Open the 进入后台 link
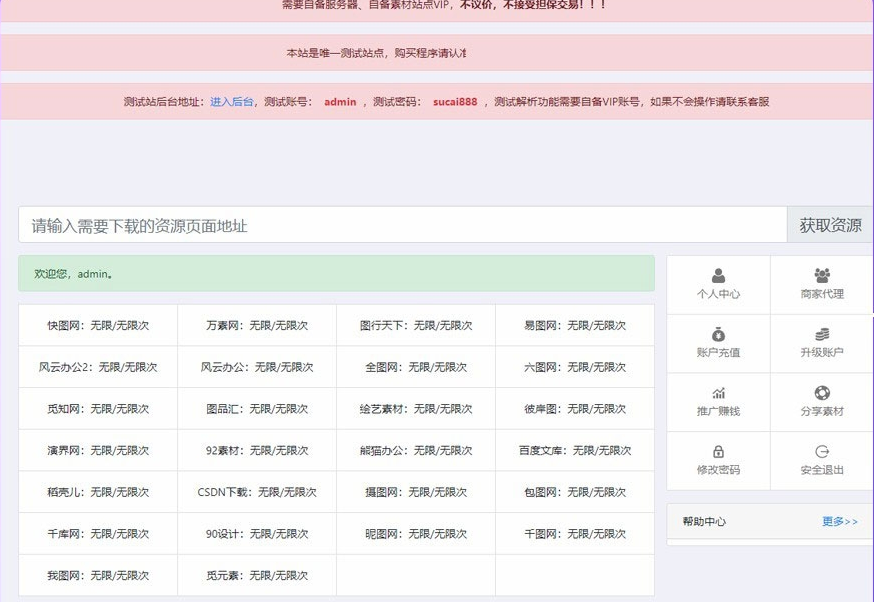The image size is (874, 602). coord(232,102)
